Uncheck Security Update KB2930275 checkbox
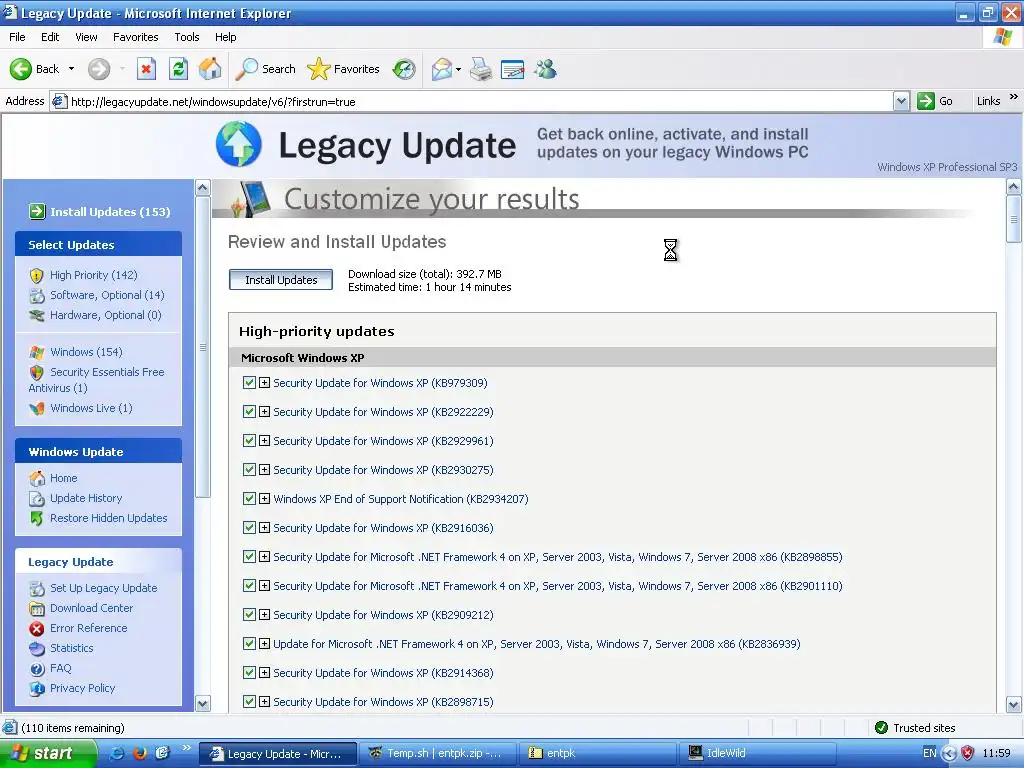Screen dimensions: 1024x768 tap(249, 470)
